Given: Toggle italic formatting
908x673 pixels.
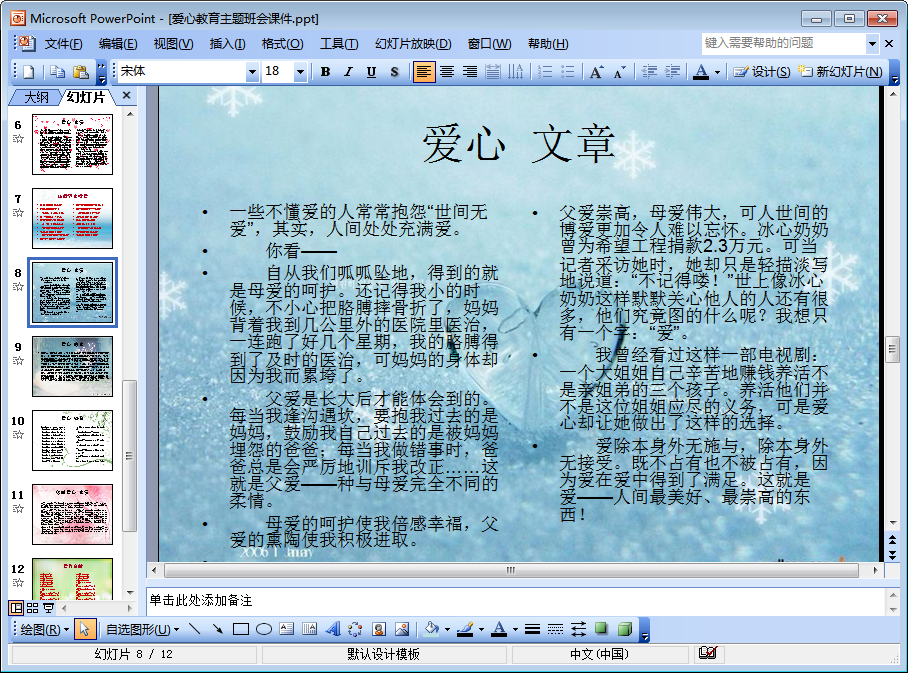Looking at the screenshot, I should 348,72.
